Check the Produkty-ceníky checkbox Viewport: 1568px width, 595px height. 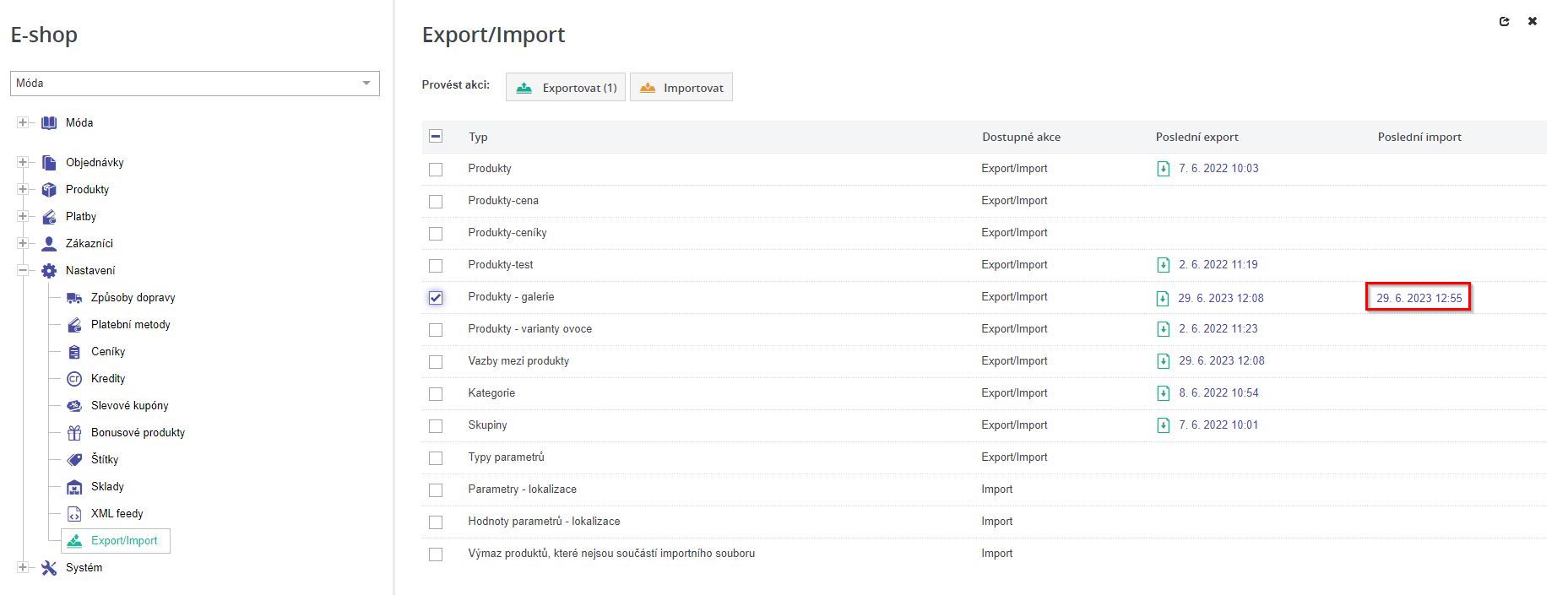click(x=436, y=233)
